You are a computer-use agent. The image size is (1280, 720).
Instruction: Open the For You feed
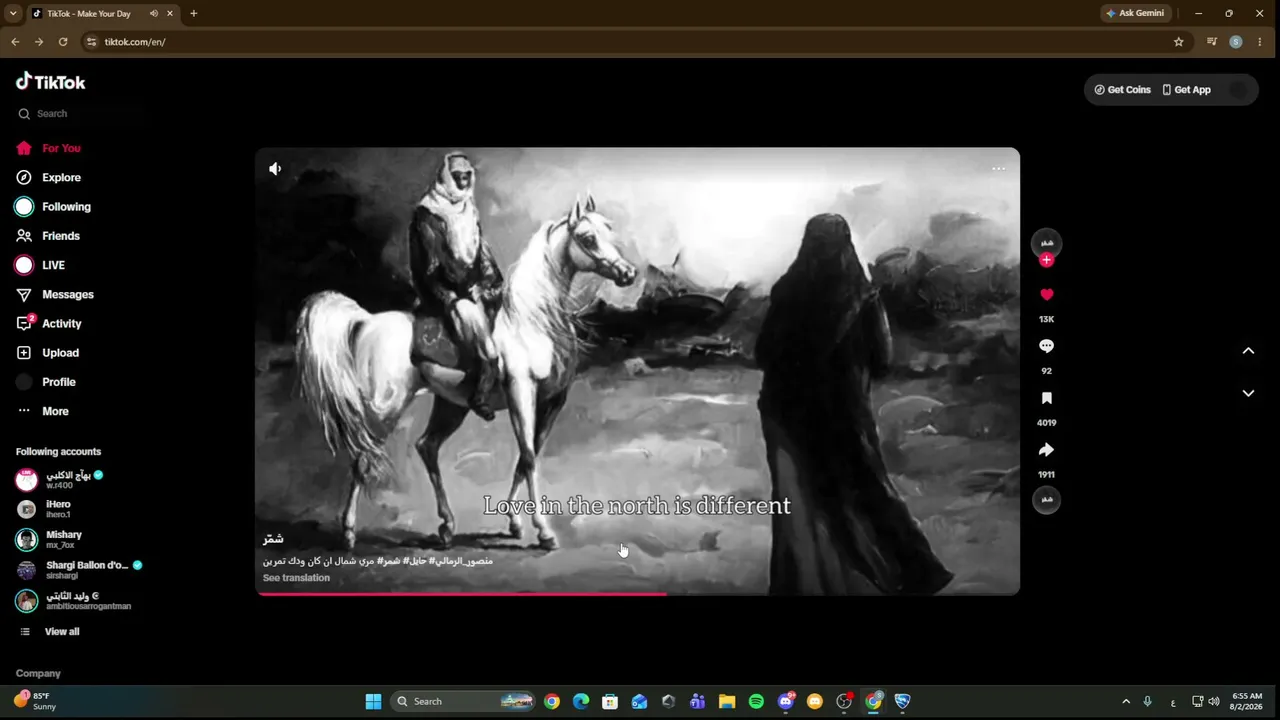click(61, 148)
